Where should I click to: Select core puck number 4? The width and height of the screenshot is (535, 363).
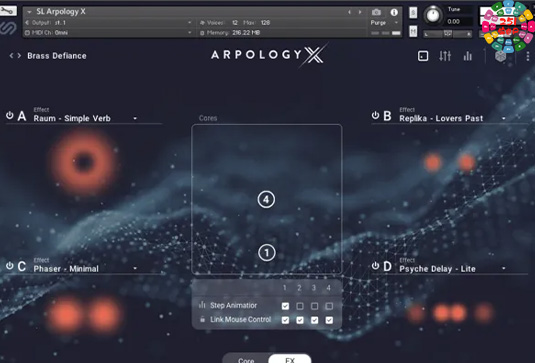coord(266,200)
